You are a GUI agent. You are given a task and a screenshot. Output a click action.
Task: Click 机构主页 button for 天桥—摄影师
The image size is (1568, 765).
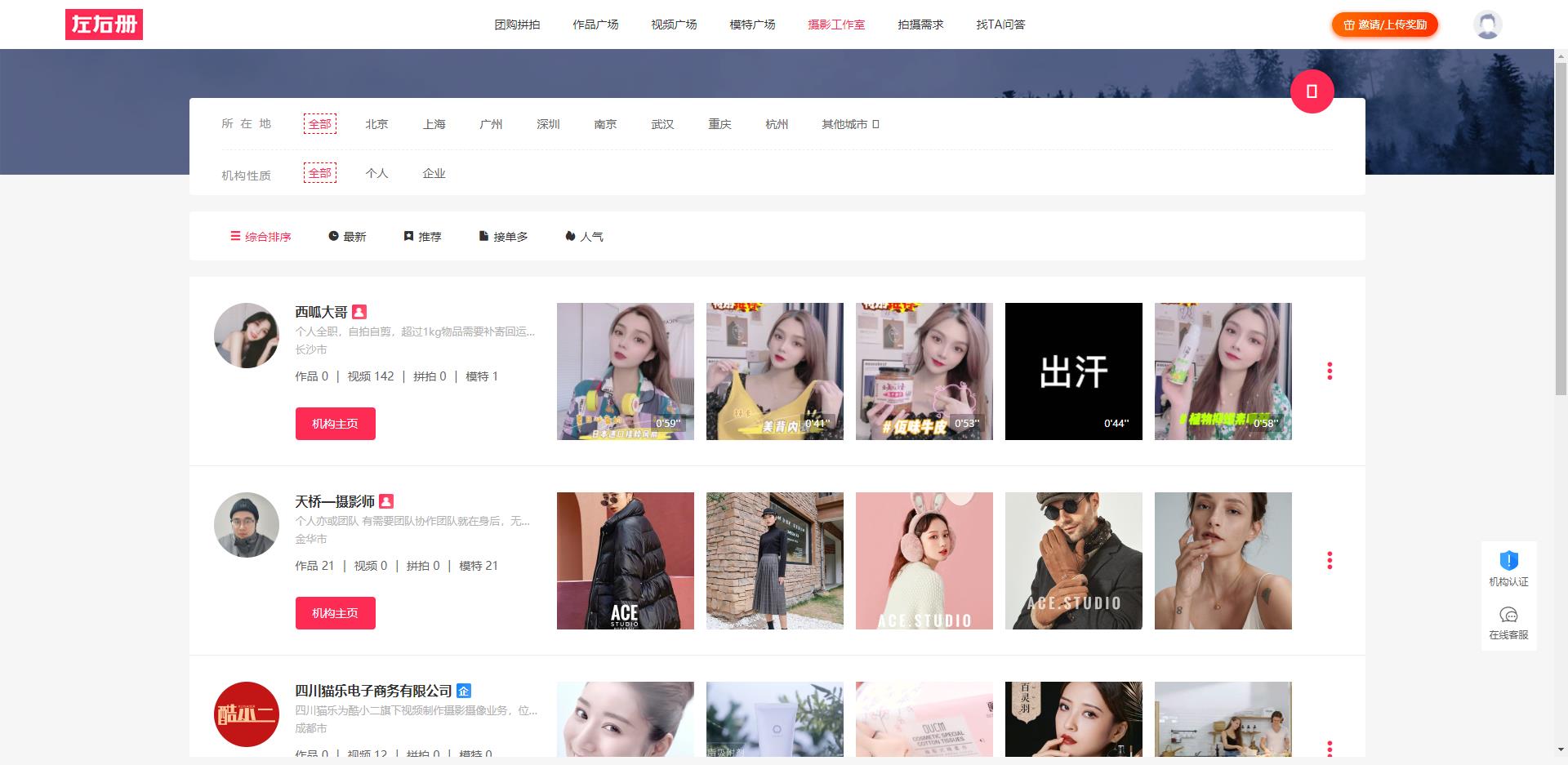coord(336,613)
